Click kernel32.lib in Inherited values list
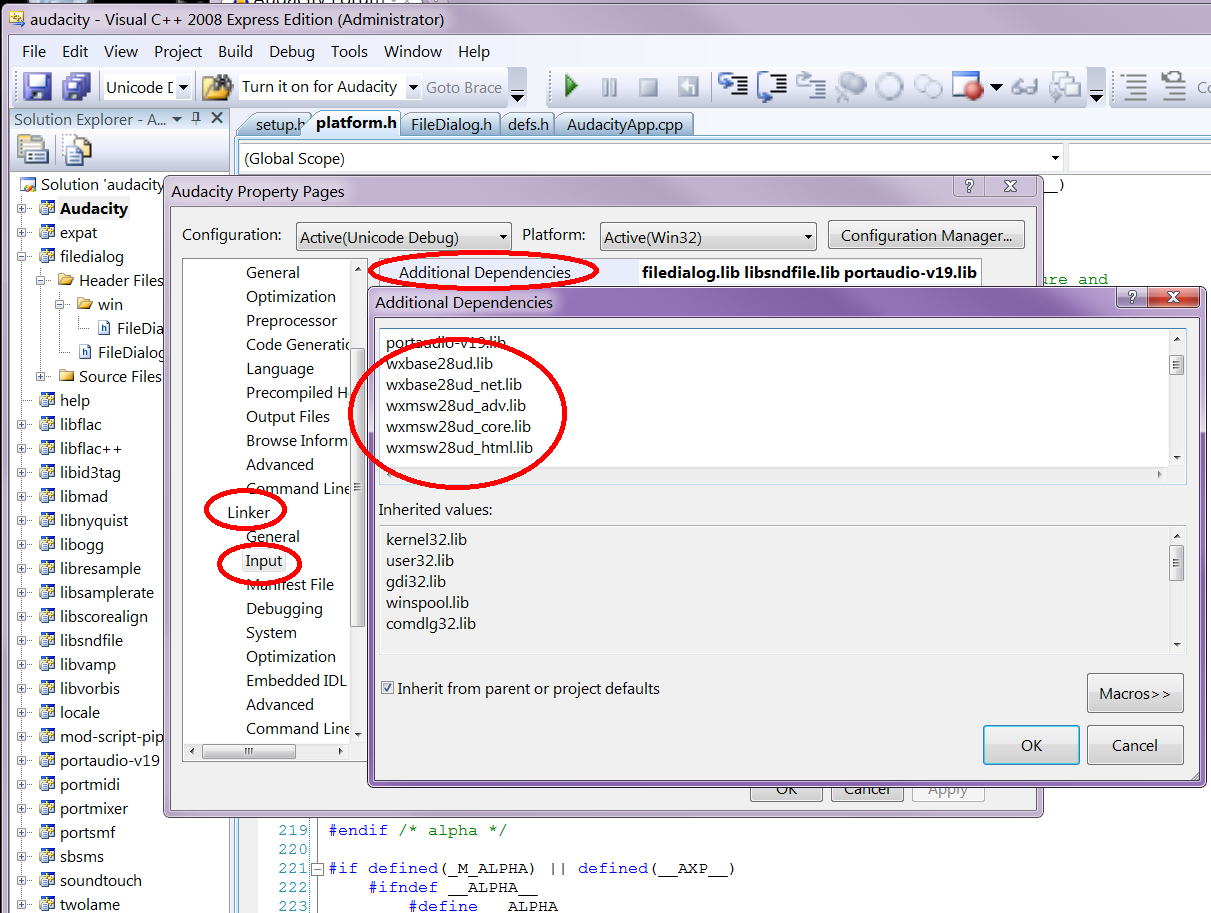Image resolution: width=1211 pixels, height=913 pixels. tap(426, 539)
